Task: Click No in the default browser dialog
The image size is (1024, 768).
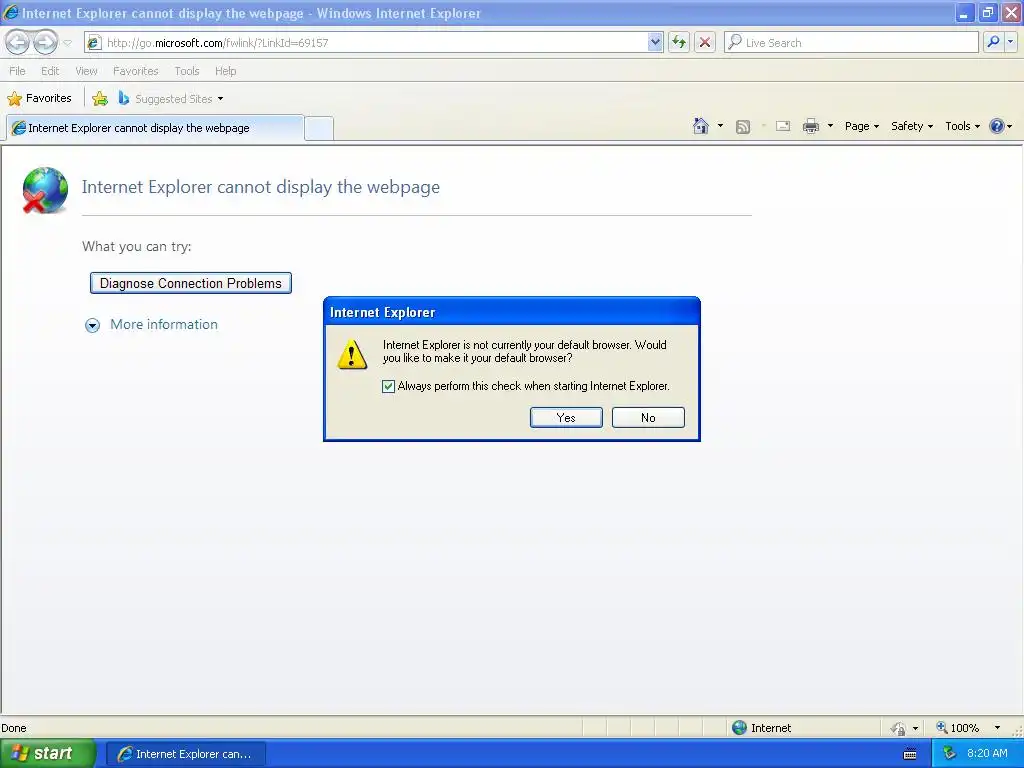Action: tap(648, 418)
